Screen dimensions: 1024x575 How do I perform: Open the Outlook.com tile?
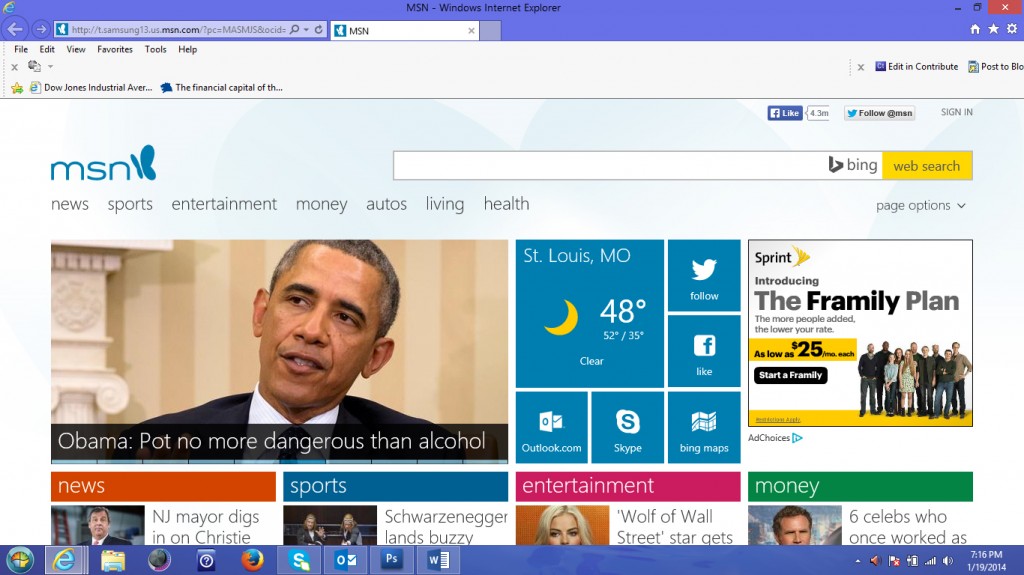552,427
